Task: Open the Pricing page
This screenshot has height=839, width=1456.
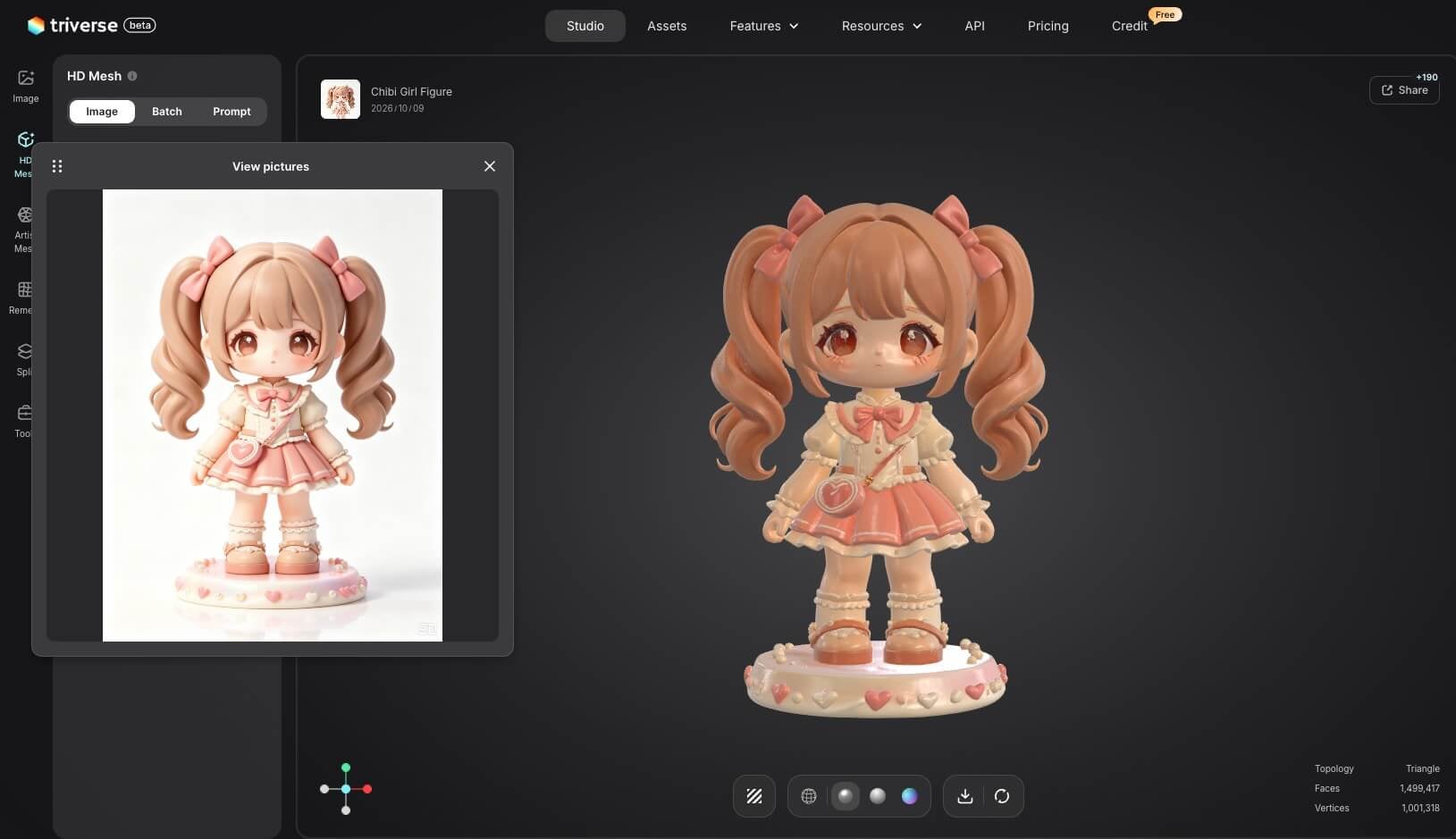Action: [x=1048, y=26]
